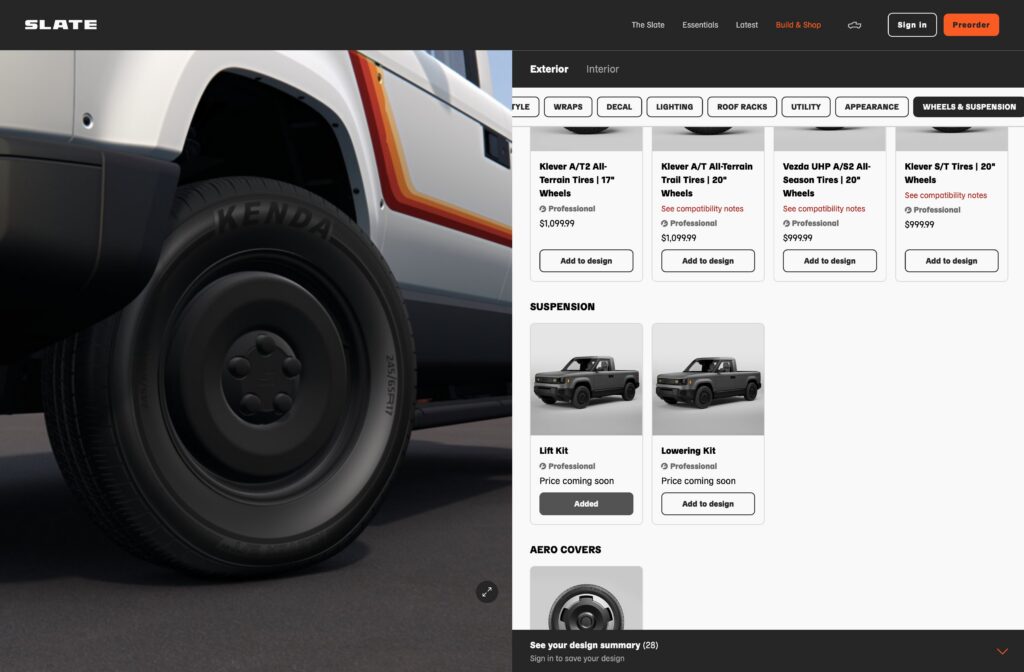Open the Essentials menu item
Image resolution: width=1024 pixels, height=672 pixels.
point(700,25)
